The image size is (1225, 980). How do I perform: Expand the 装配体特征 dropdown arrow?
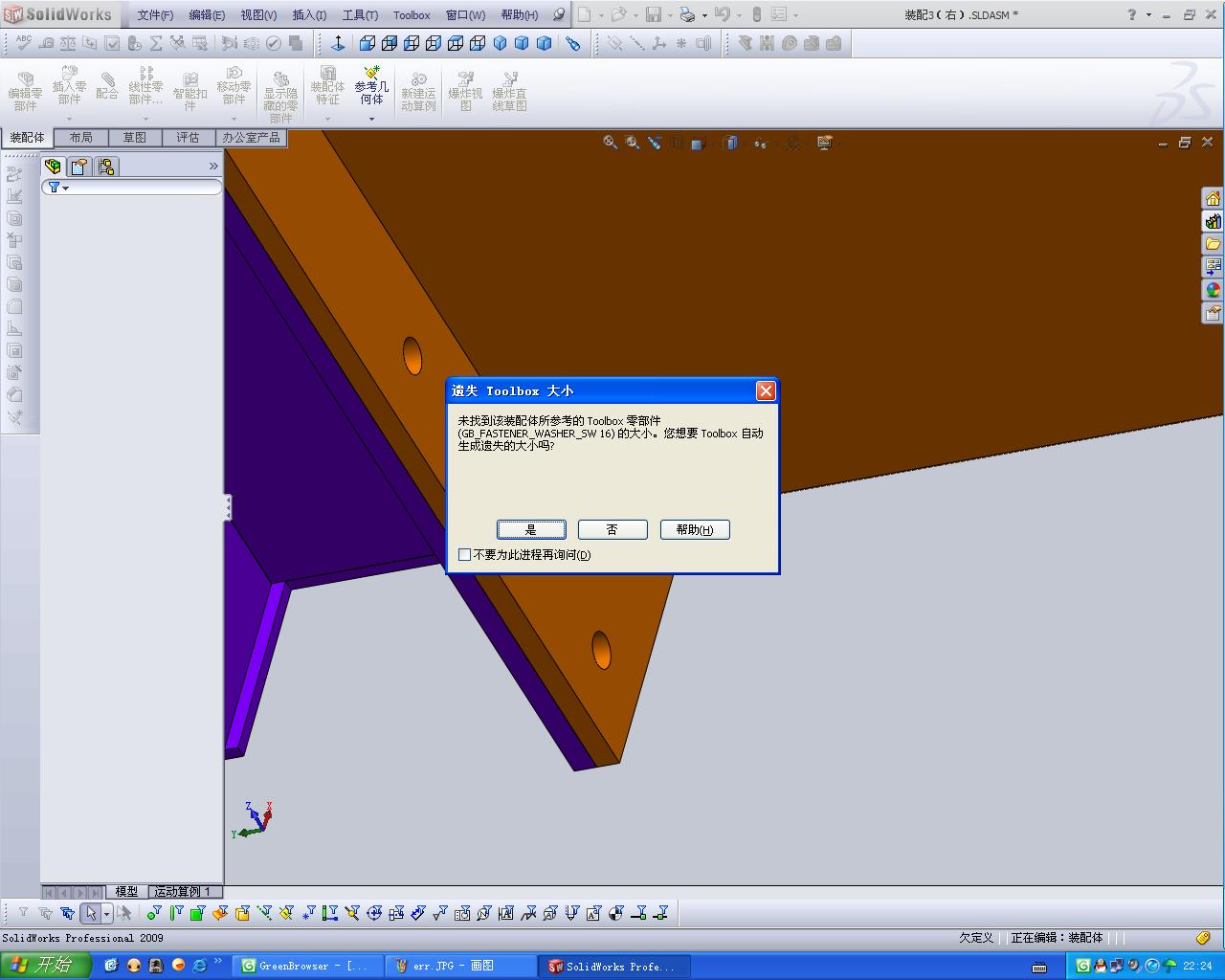pos(327,120)
